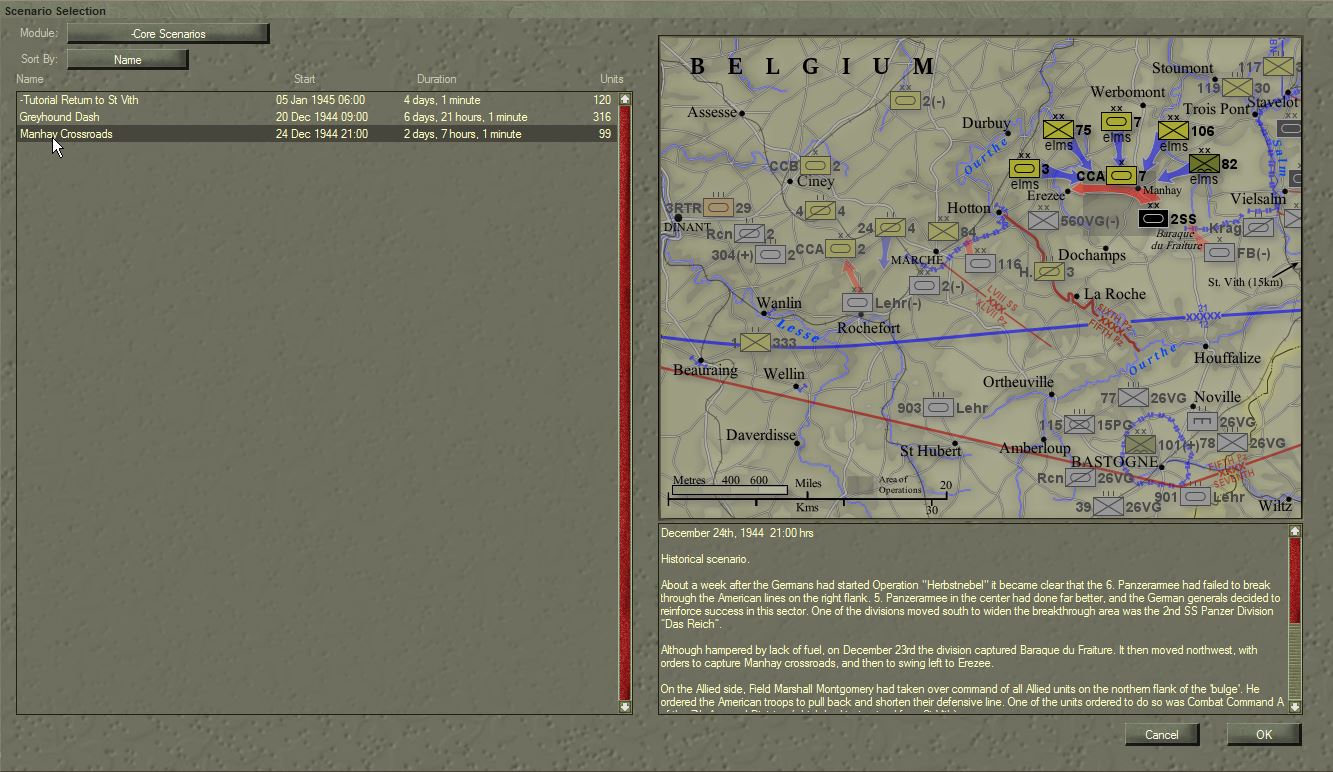1333x772 pixels.
Task: Click the Cancel button
Action: point(1161,735)
